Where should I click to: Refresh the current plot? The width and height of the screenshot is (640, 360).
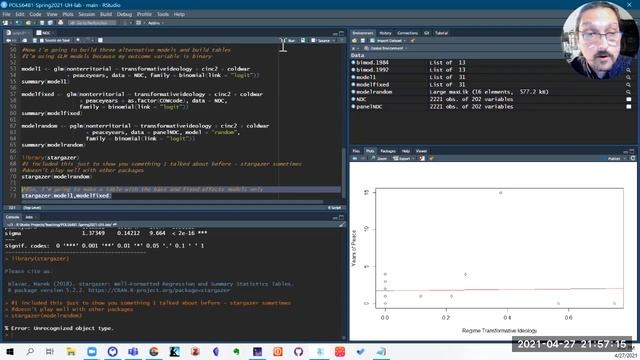pos(633,158)
